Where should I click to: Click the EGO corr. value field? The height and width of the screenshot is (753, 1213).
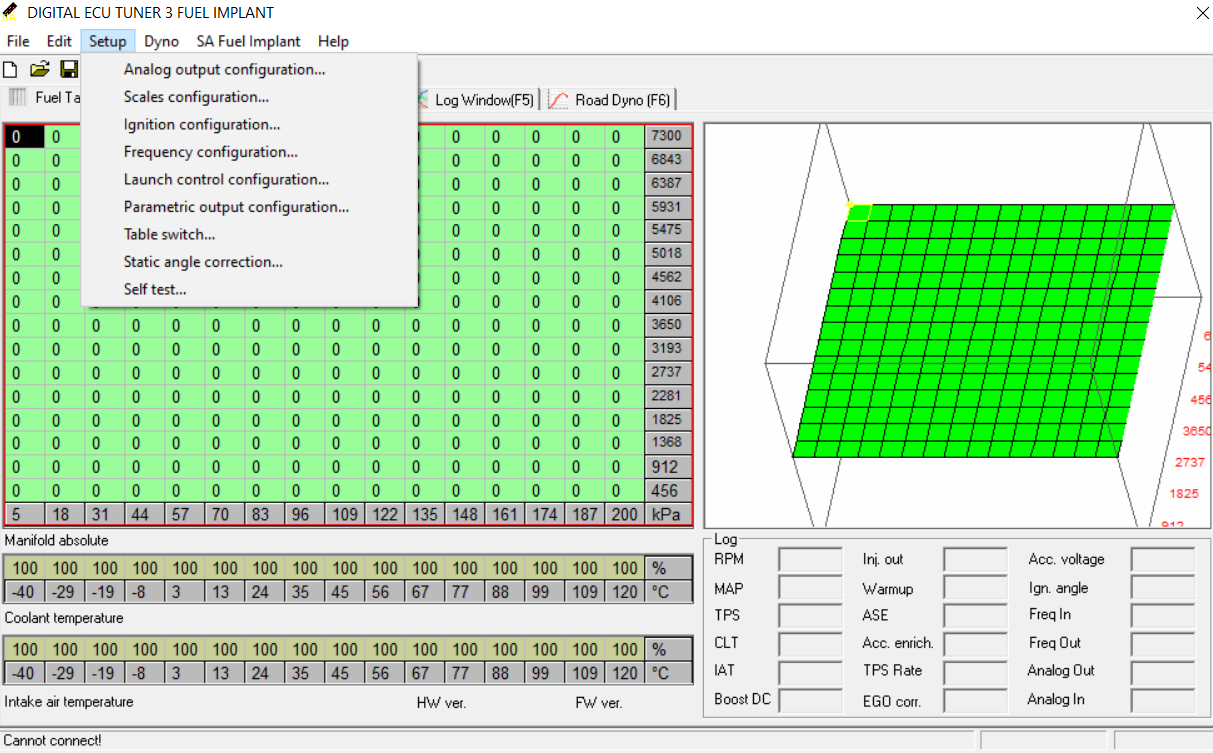point(975,700)
